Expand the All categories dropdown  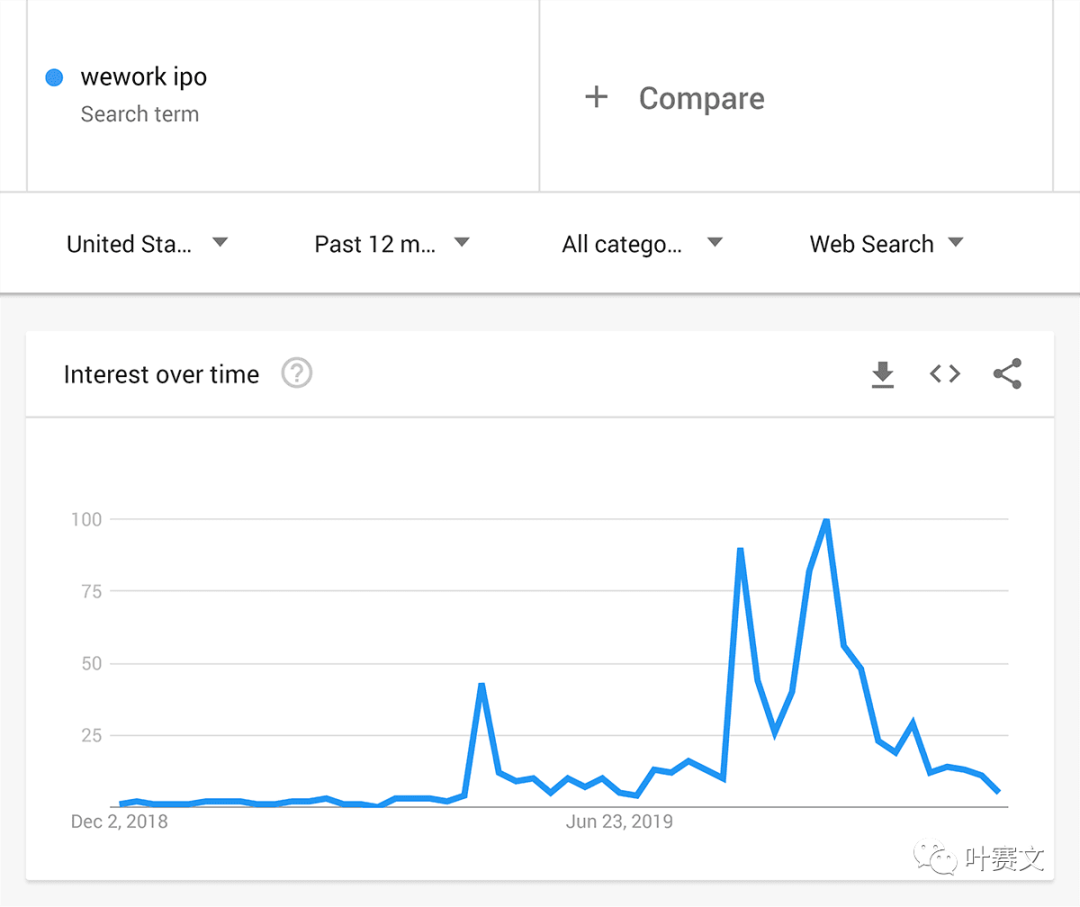pyautogui.click(x=642, y=244)
